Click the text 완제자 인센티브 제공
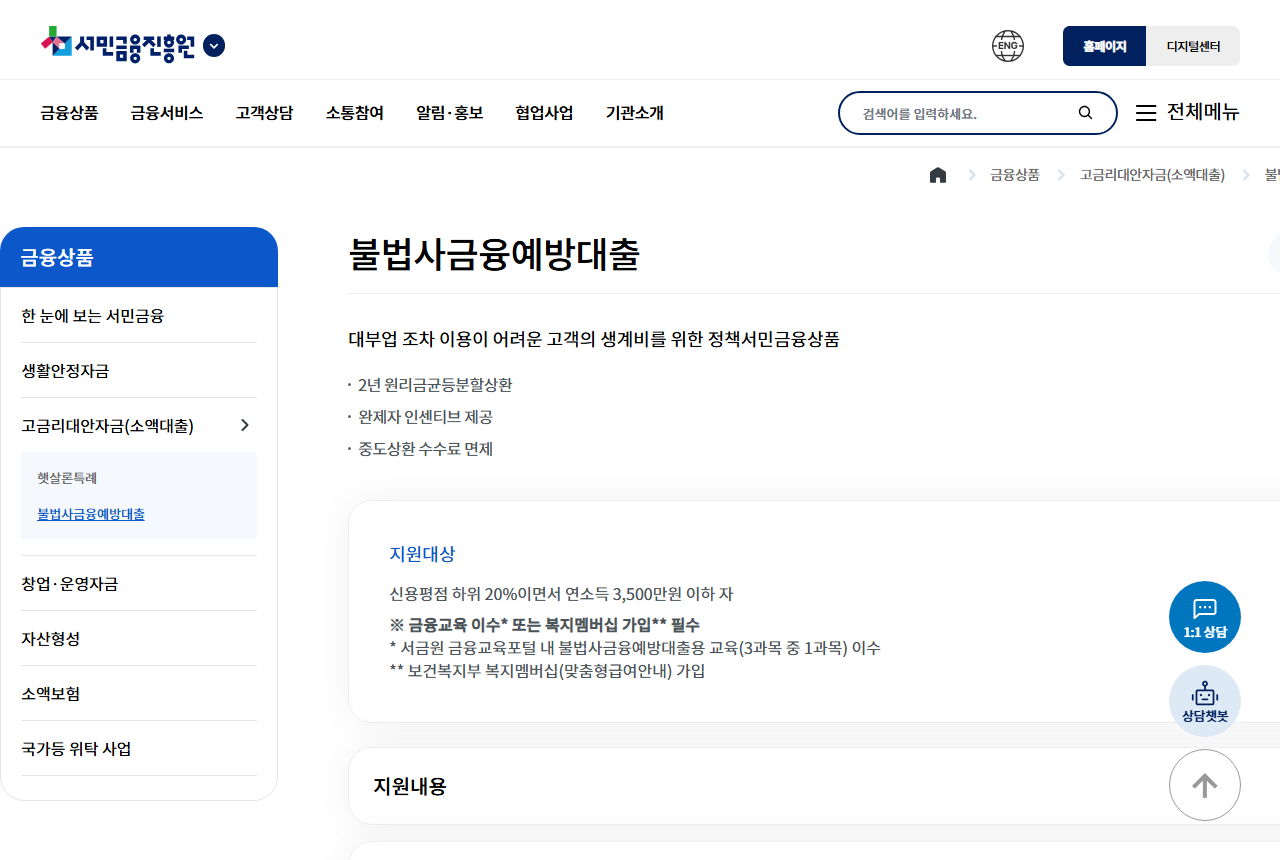This screenshot has height=860, width=1280. point(426,417)
